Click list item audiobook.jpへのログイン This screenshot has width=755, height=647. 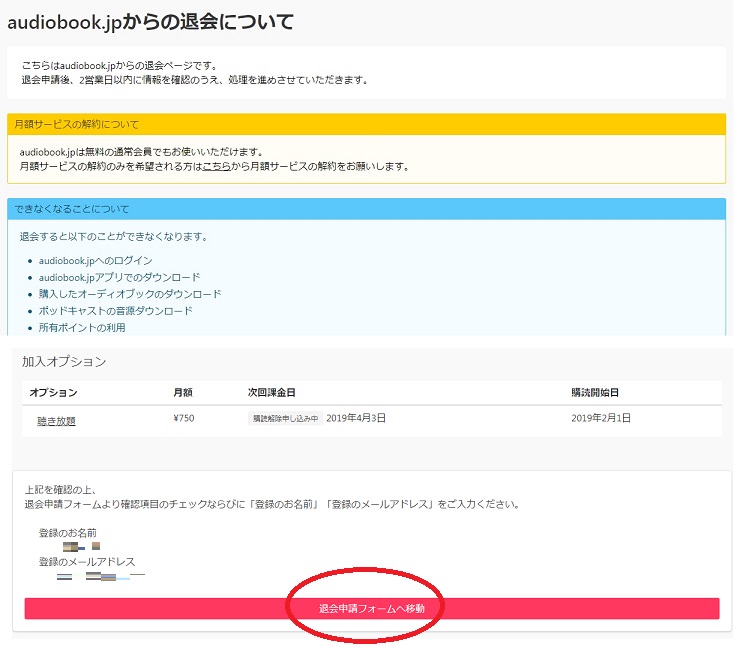(x=95, y=261)
